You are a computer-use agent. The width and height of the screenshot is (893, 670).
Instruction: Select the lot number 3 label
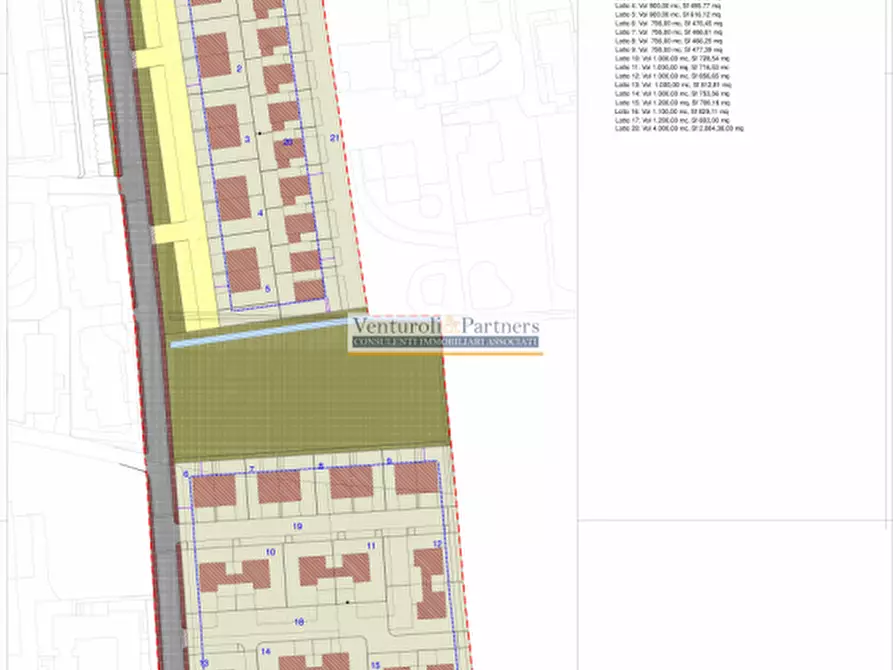tap(246, 140)
